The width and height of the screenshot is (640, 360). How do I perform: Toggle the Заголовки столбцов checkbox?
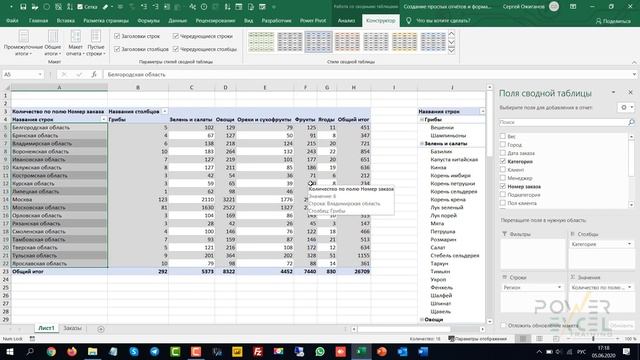tap(117, 49)
